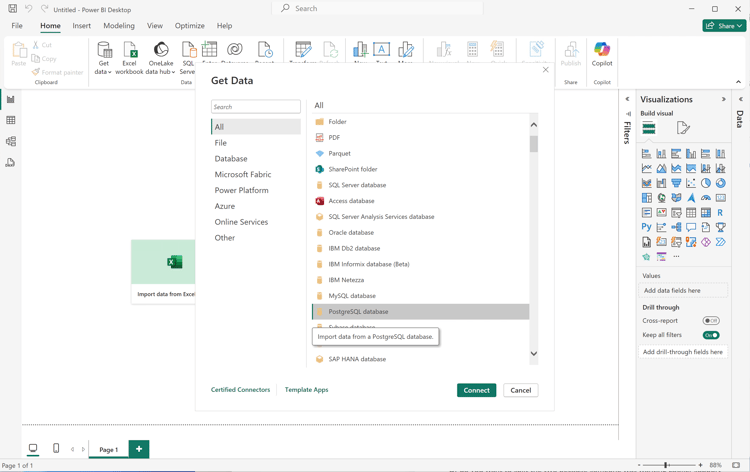750x472 pixels.
Task: Open Copilot from the ribbon
Action: coord(602,54)
